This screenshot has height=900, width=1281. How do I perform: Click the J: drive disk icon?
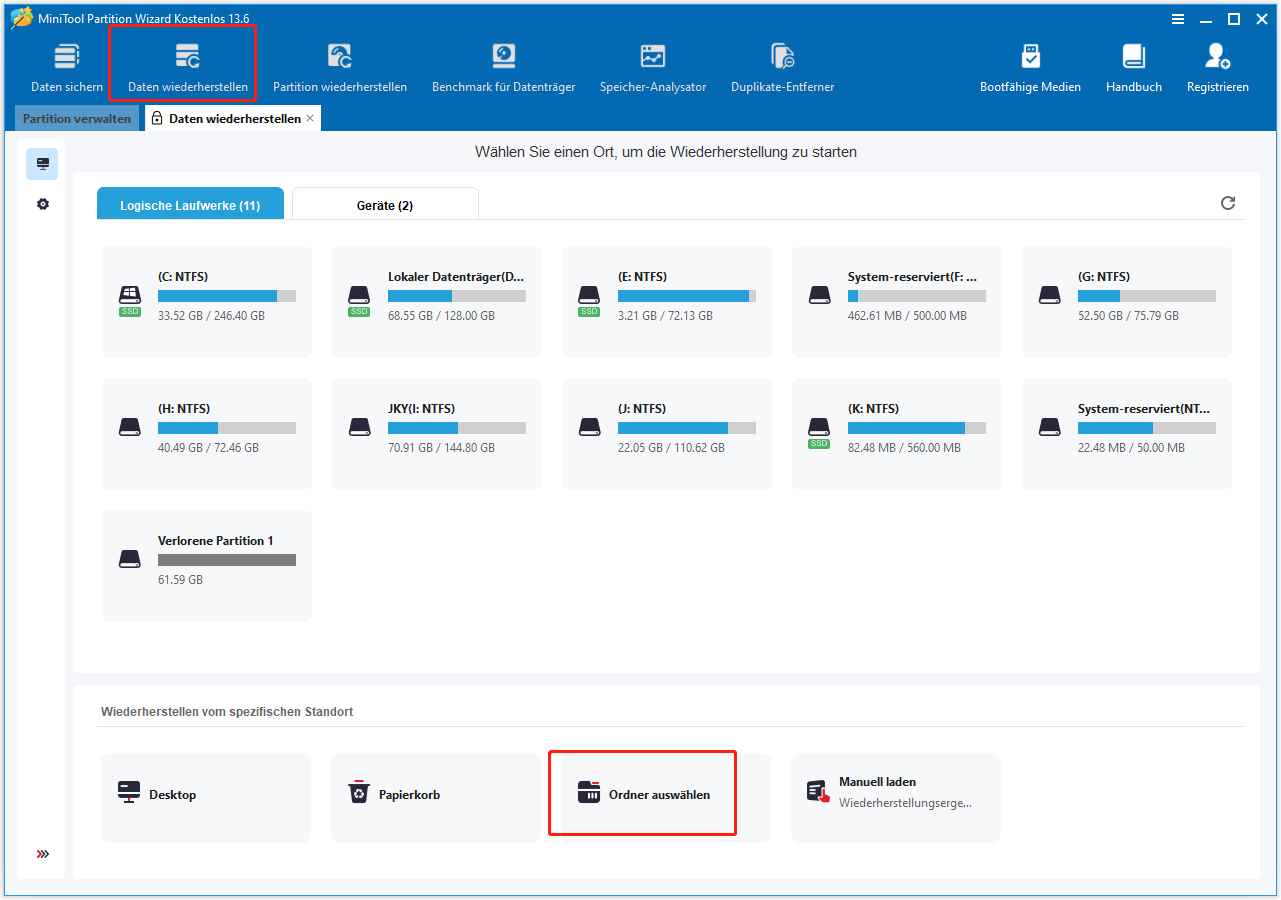pyautogui.click(x=590, y=427)
